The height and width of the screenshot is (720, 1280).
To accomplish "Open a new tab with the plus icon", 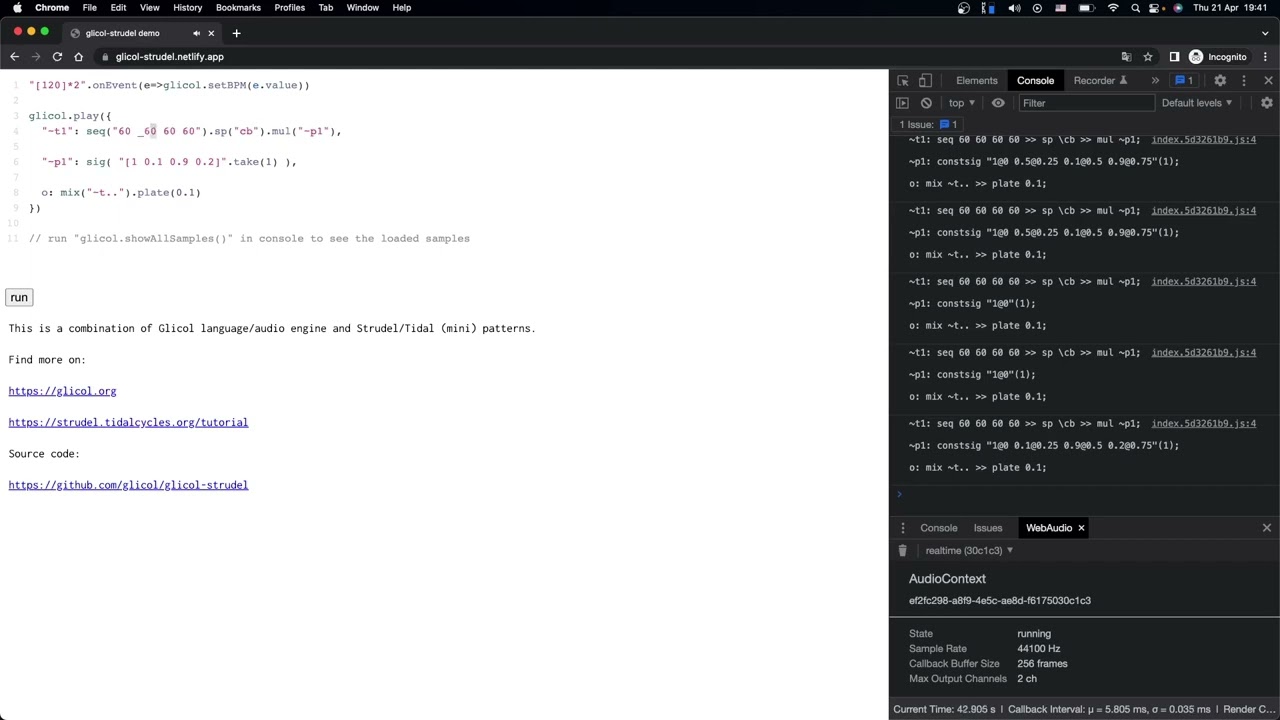I will pos(236,33).
